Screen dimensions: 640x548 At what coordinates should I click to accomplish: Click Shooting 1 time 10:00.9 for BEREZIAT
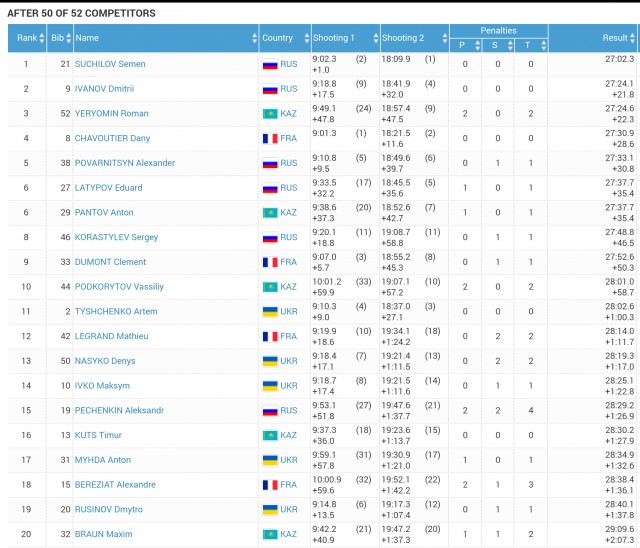tap(327, 479)
